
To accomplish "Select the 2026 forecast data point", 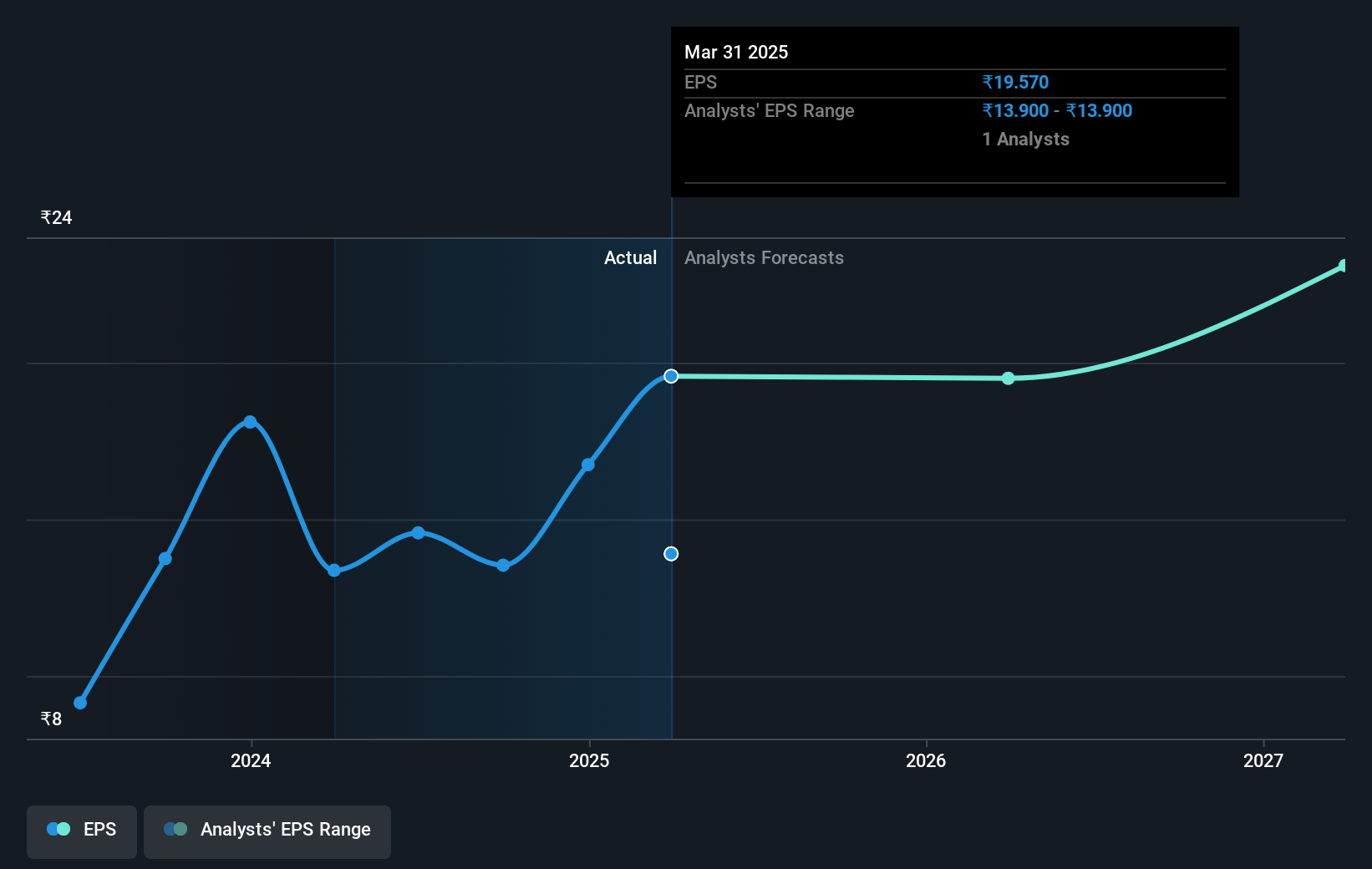I will 1009,379.
